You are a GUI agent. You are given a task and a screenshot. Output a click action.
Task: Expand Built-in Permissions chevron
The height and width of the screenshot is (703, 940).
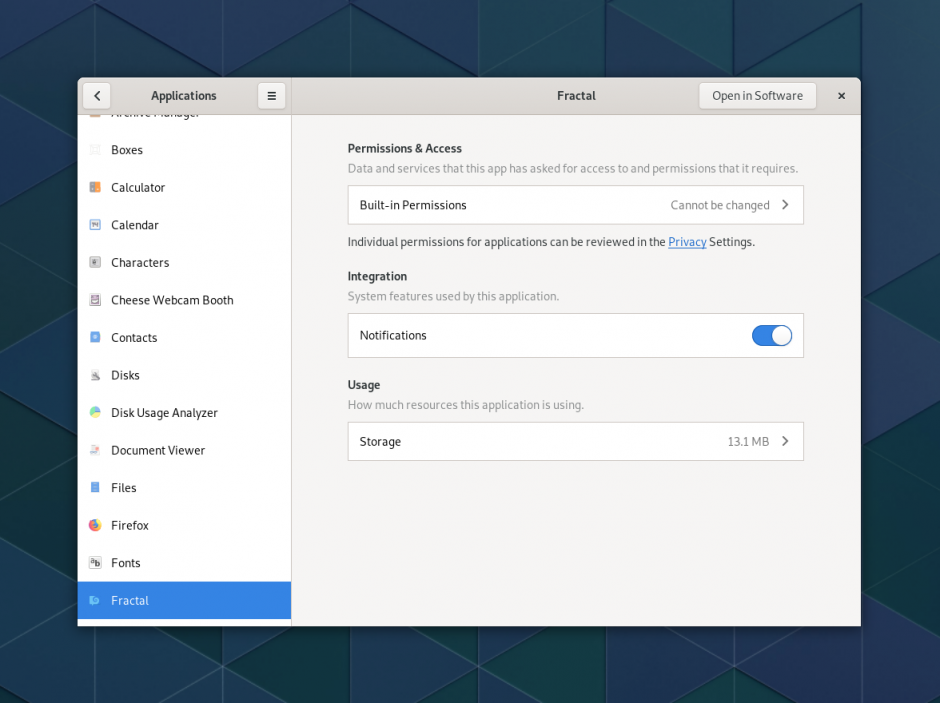pos(785,205)
